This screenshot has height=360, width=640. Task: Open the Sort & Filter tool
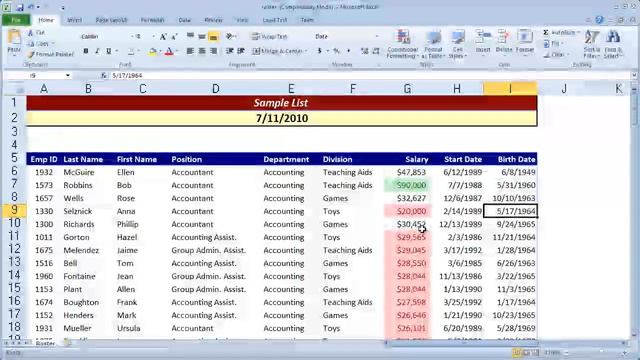point(591,44)
